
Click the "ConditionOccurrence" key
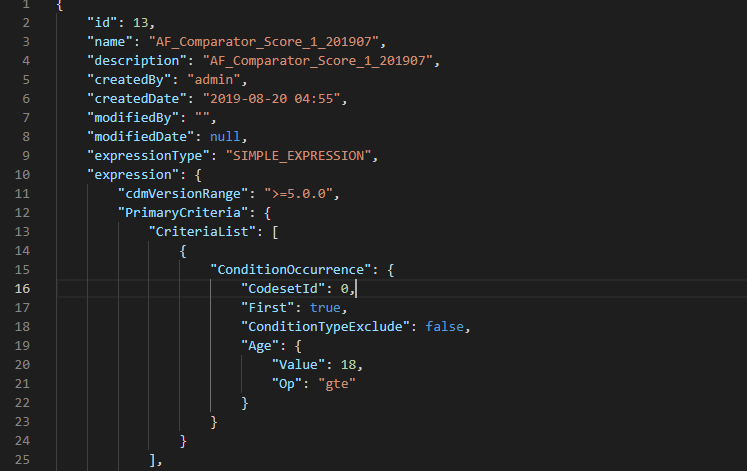pos(290,270)
